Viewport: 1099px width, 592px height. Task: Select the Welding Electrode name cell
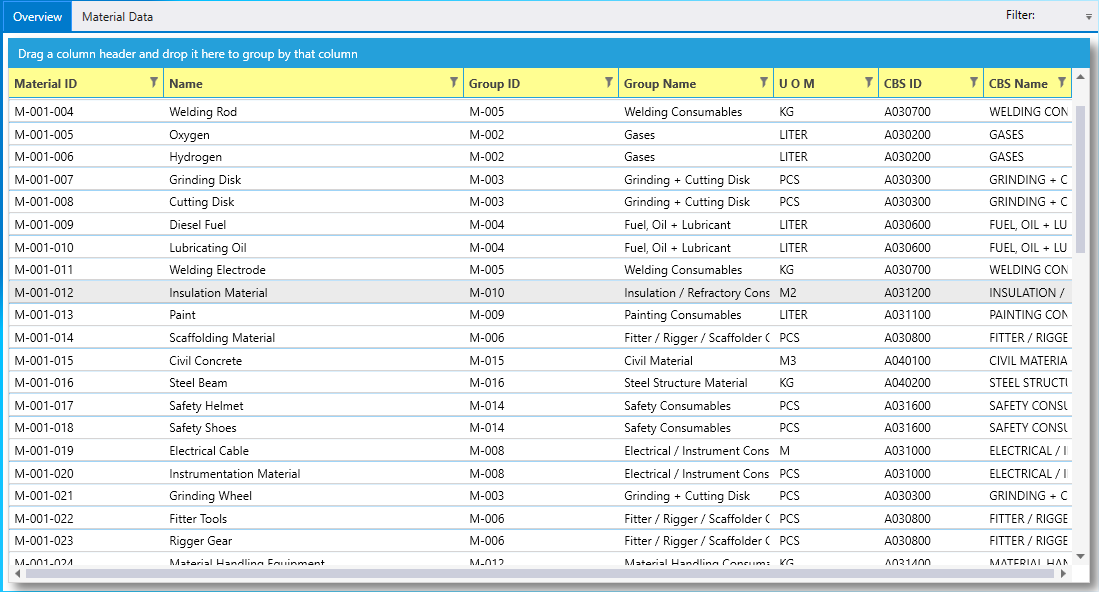[x=313, y=270]
